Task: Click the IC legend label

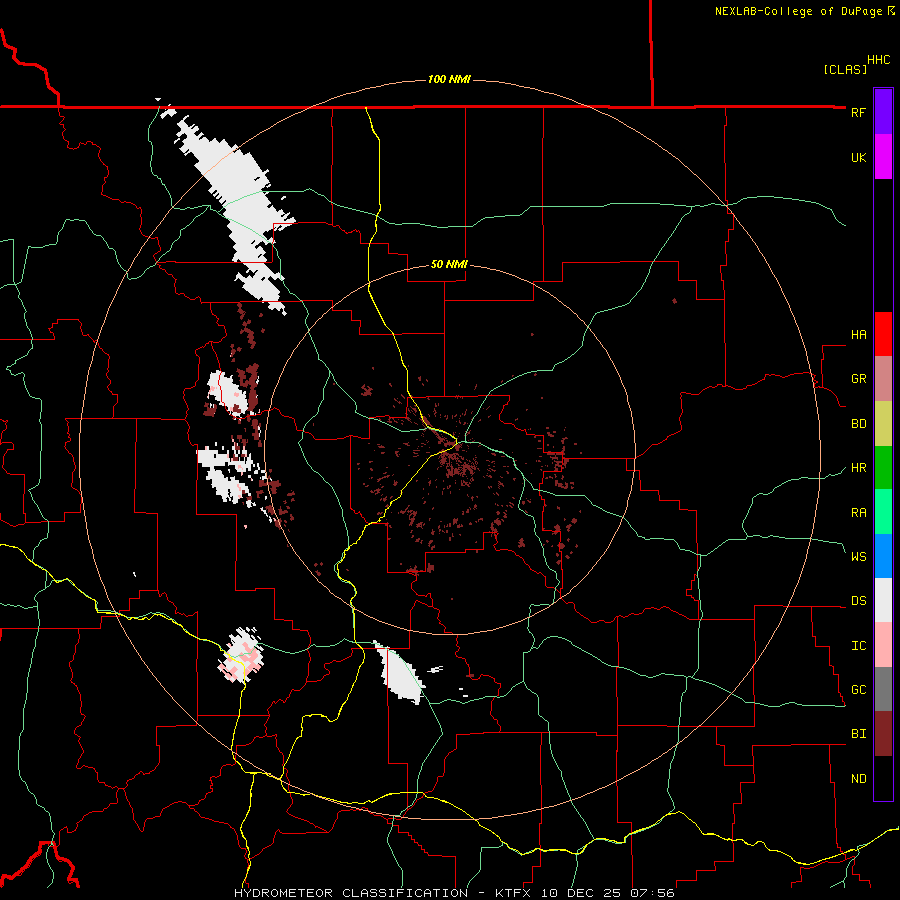Action: [x=858, y=646]
